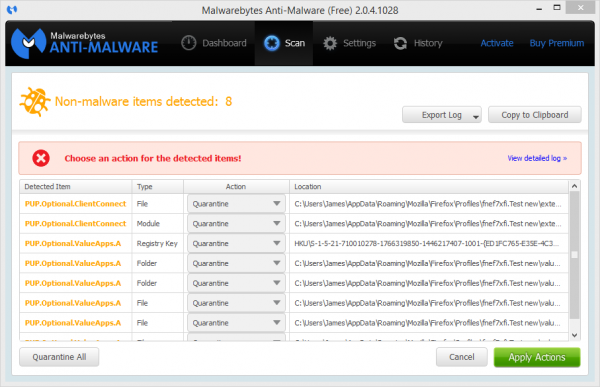Click the red X warning icon

(41, 158)
